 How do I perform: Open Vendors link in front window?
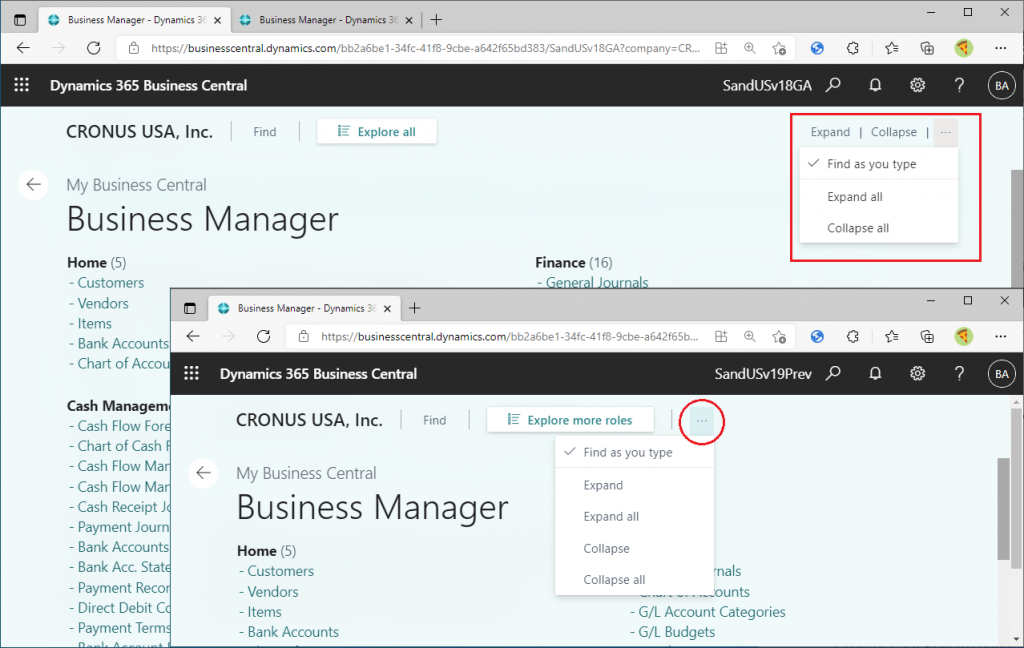(272, 592)
